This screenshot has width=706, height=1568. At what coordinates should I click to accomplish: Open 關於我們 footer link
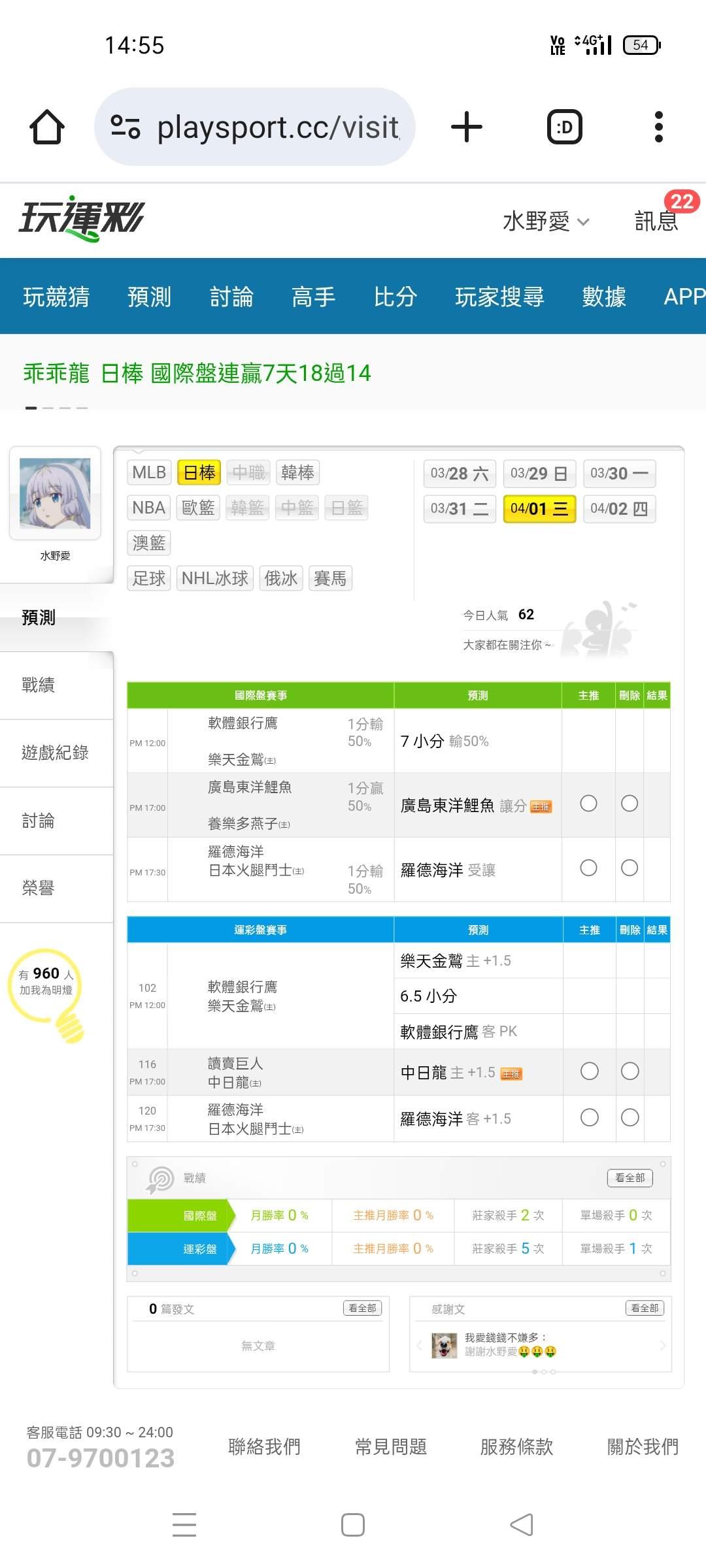[x=643, y=1447]
